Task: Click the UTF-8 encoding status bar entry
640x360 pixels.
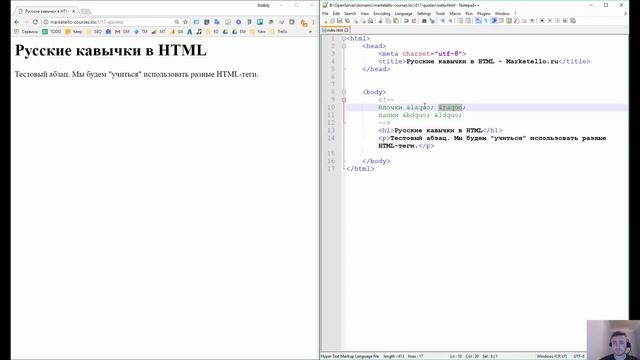Action: pos(579,356)
